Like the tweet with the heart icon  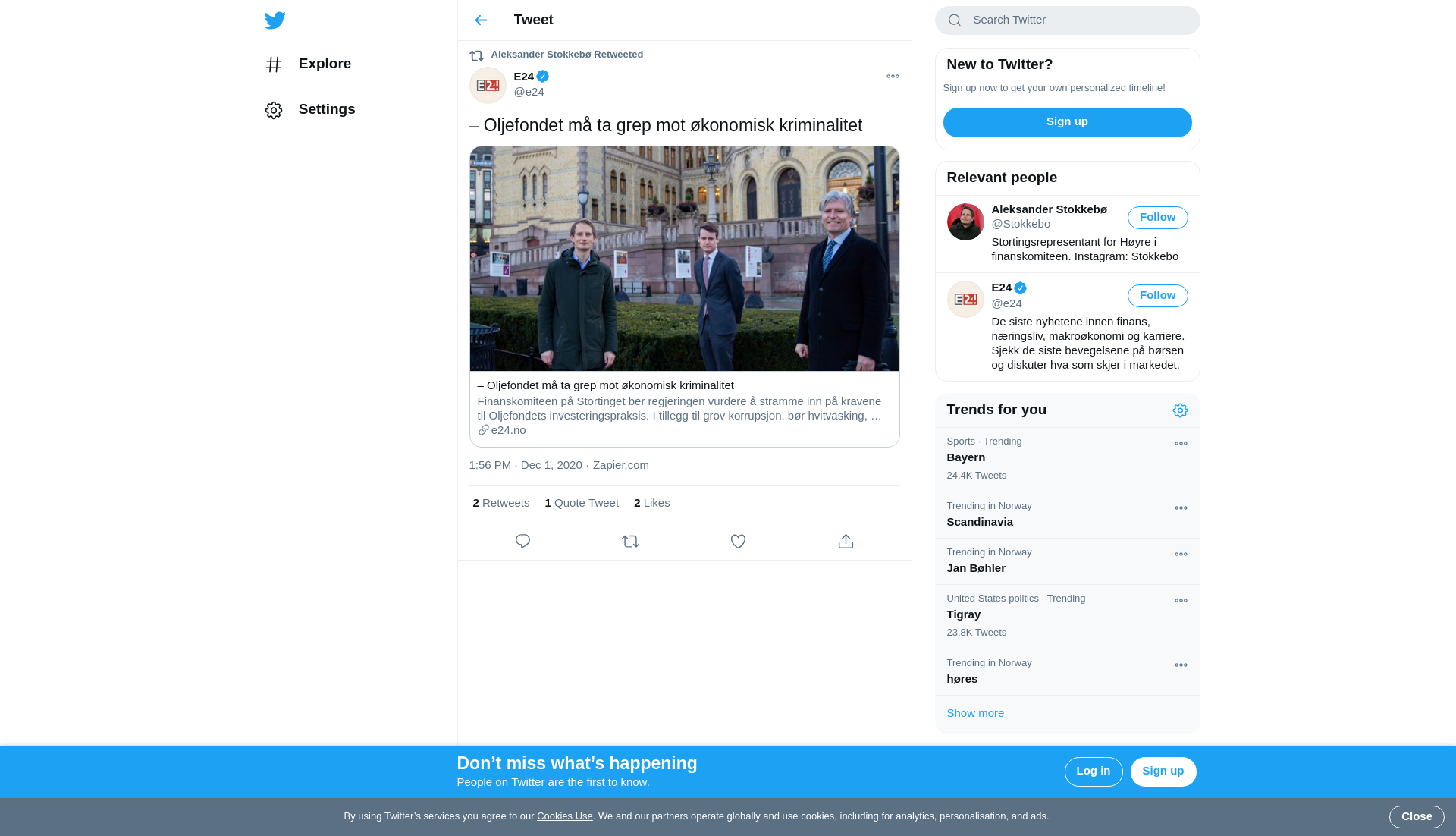click(738, 542)
